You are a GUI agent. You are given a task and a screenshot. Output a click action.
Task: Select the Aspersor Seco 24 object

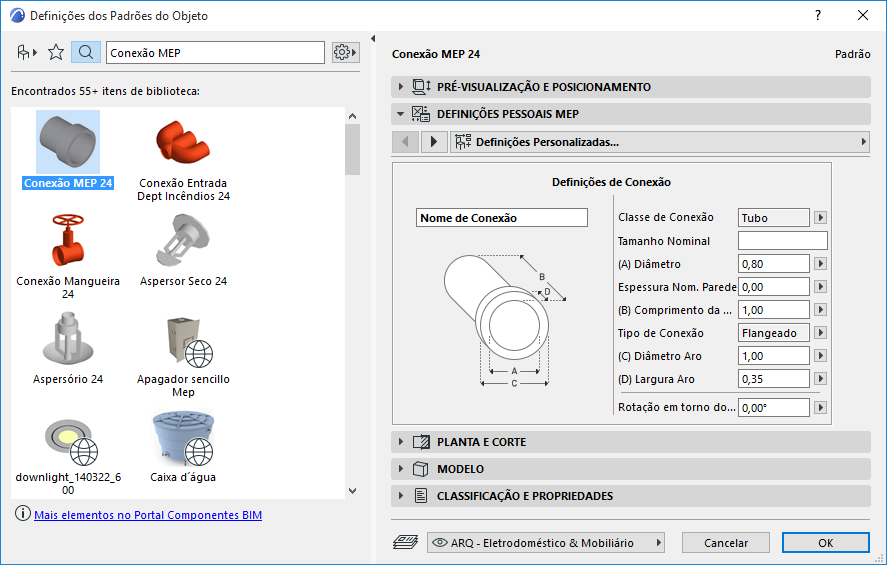pos(183,249)
